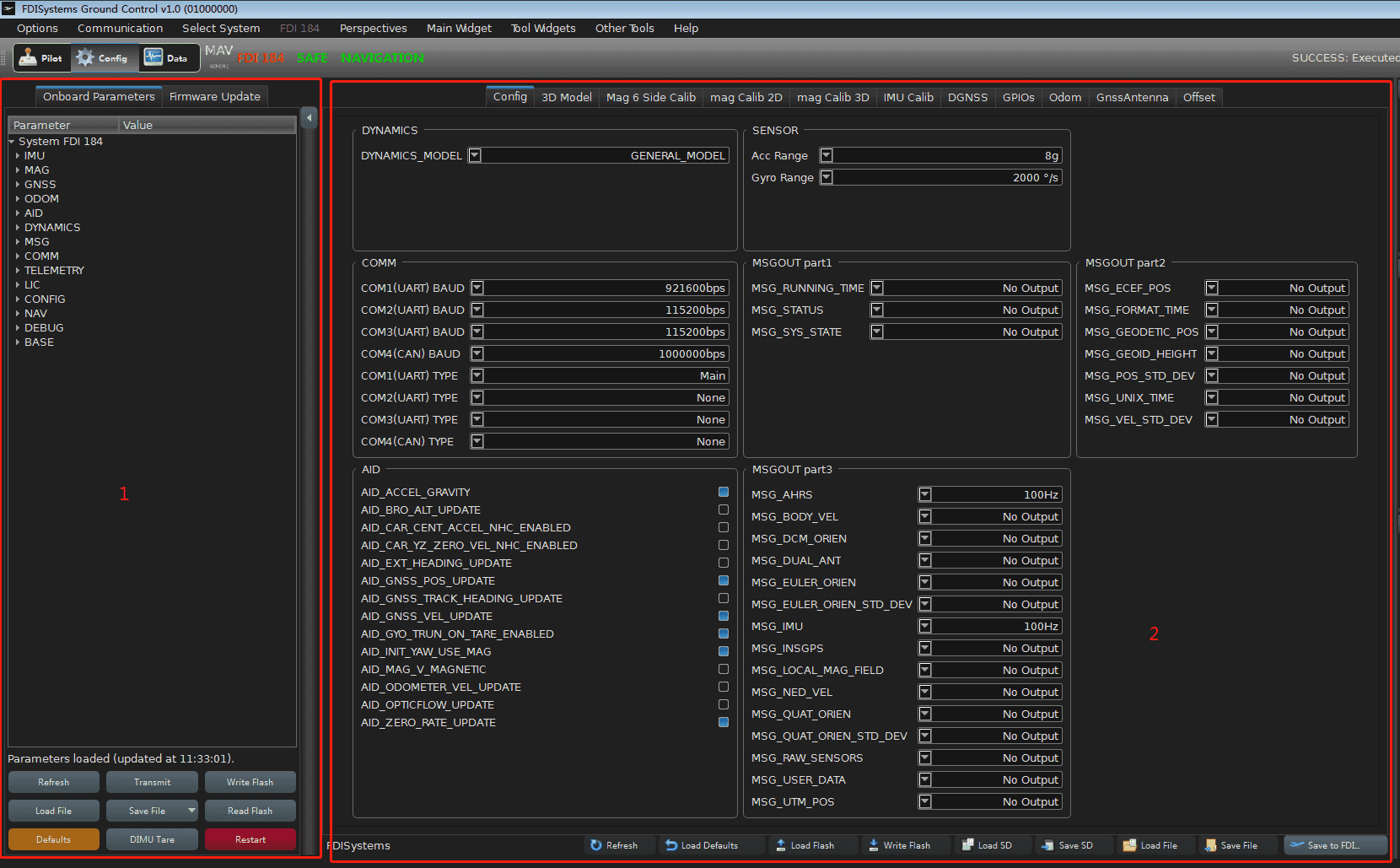
Task: Collapse the left panel with arrow handle
Action: pyautogui.click(x=310, y=118)
